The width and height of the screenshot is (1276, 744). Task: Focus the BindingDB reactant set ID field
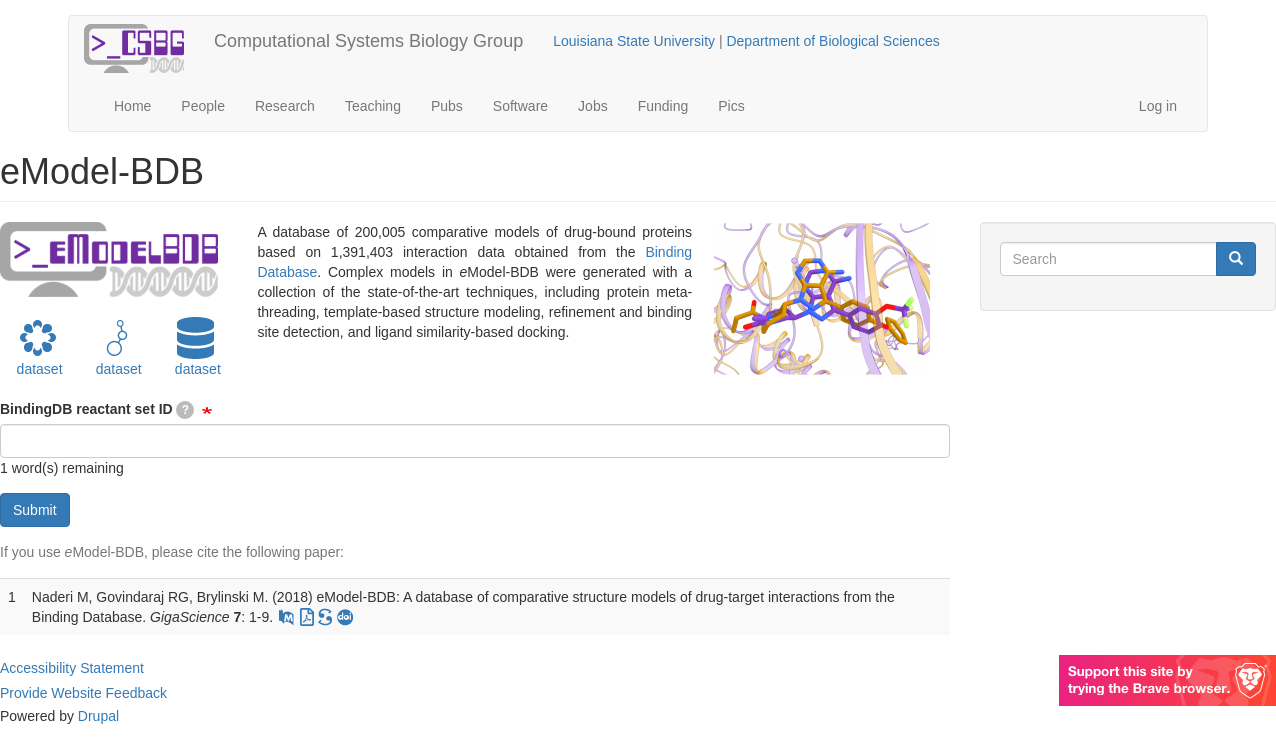pyautogui.click(x=475, y=441)
